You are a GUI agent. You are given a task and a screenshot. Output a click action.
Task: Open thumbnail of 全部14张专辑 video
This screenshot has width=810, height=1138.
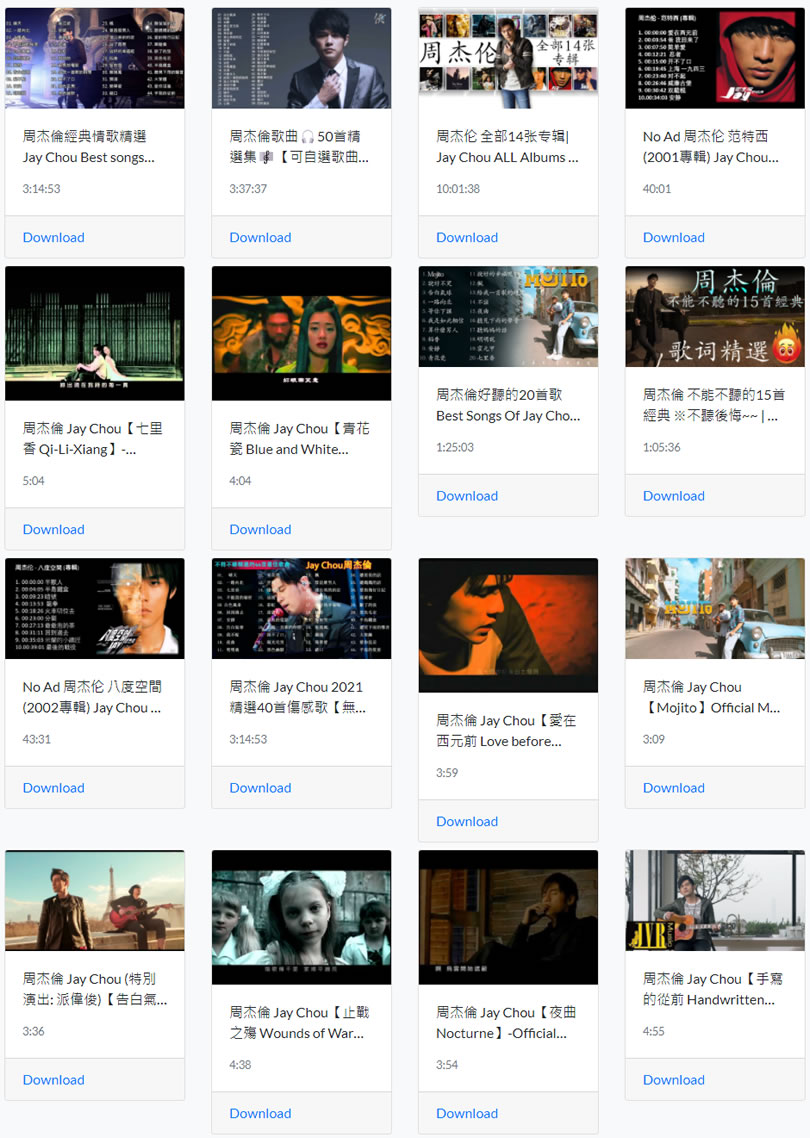click(508, 58)
